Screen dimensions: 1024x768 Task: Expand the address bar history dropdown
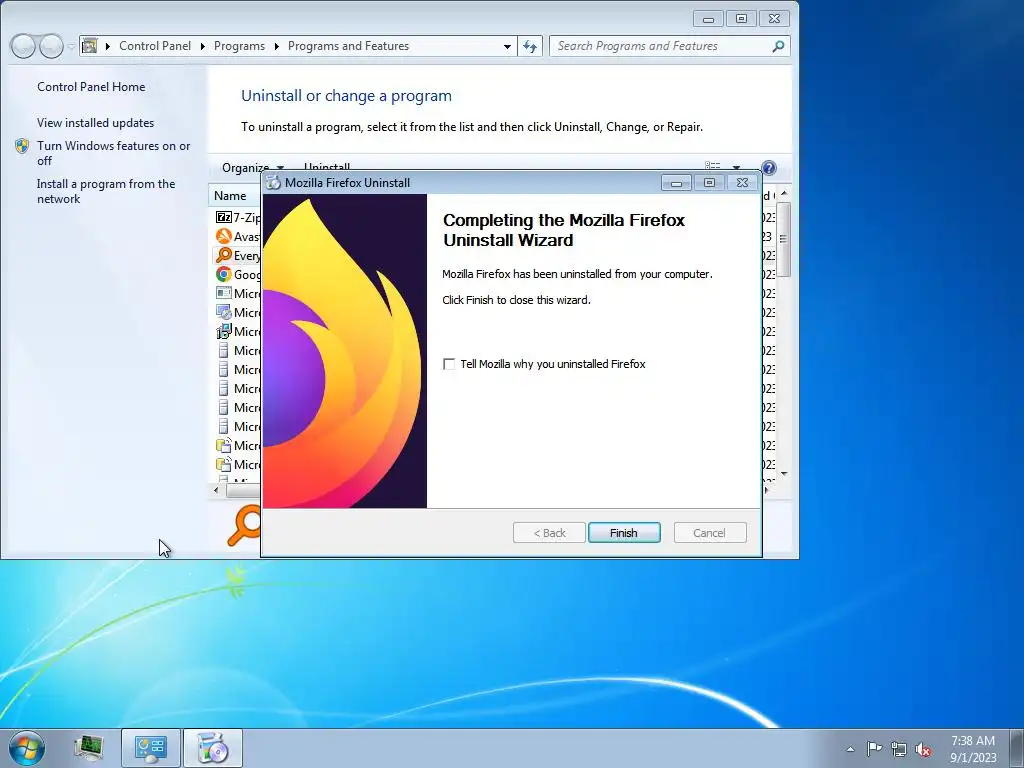(507, 46)
